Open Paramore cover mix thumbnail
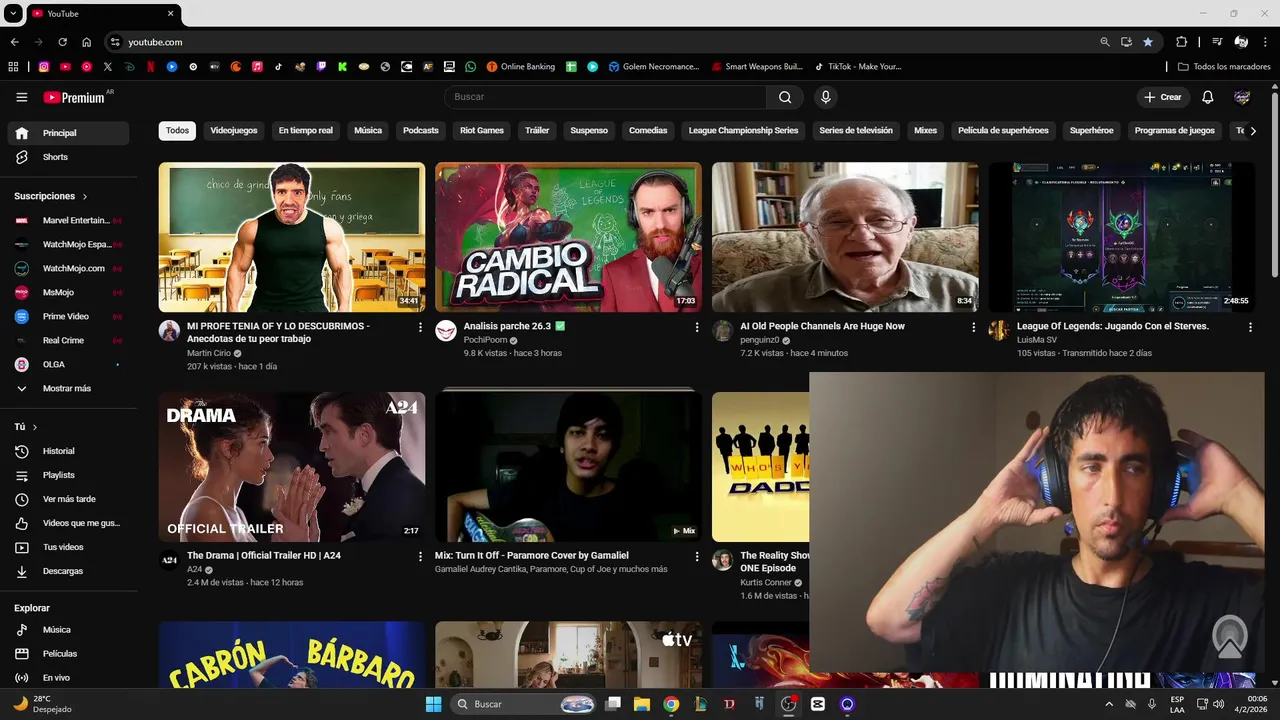Screen dimensions: 1280x720 [568, 467]
